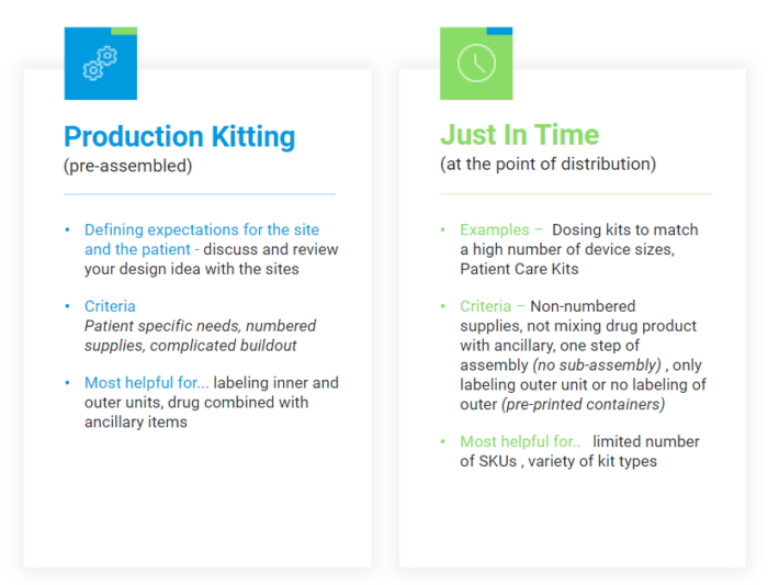Viewport: 768px width, 585px height.
Task: Click the small green tab on the blue tile
Action: [x=124, y=31]
